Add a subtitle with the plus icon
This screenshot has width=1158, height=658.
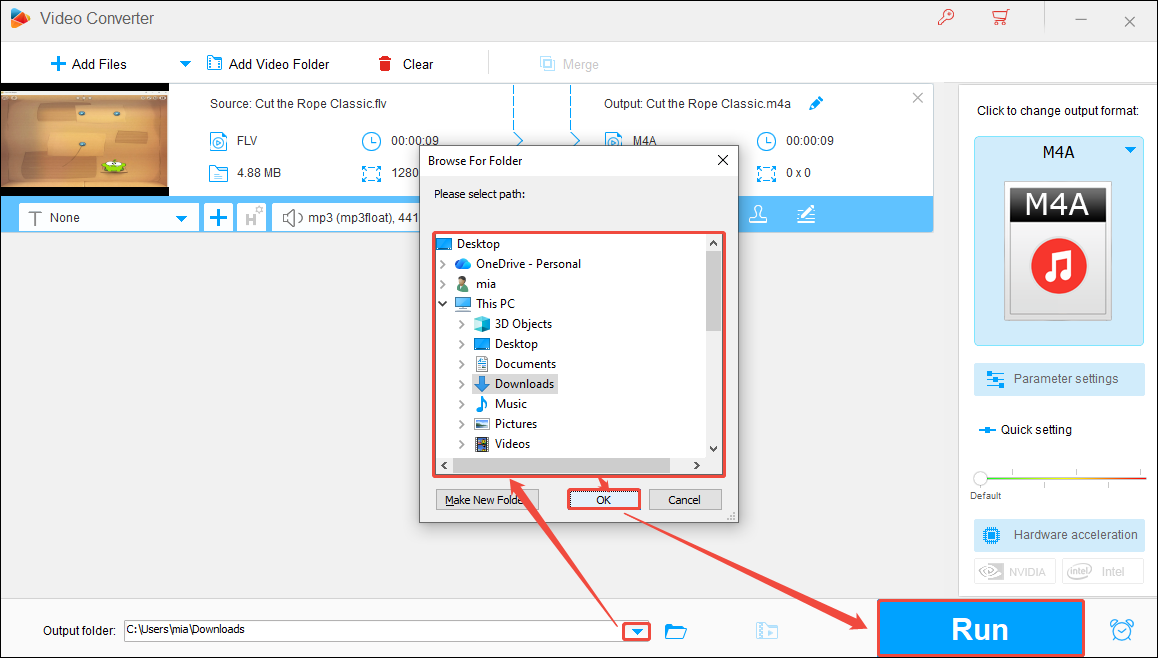[x=218, y=216]
